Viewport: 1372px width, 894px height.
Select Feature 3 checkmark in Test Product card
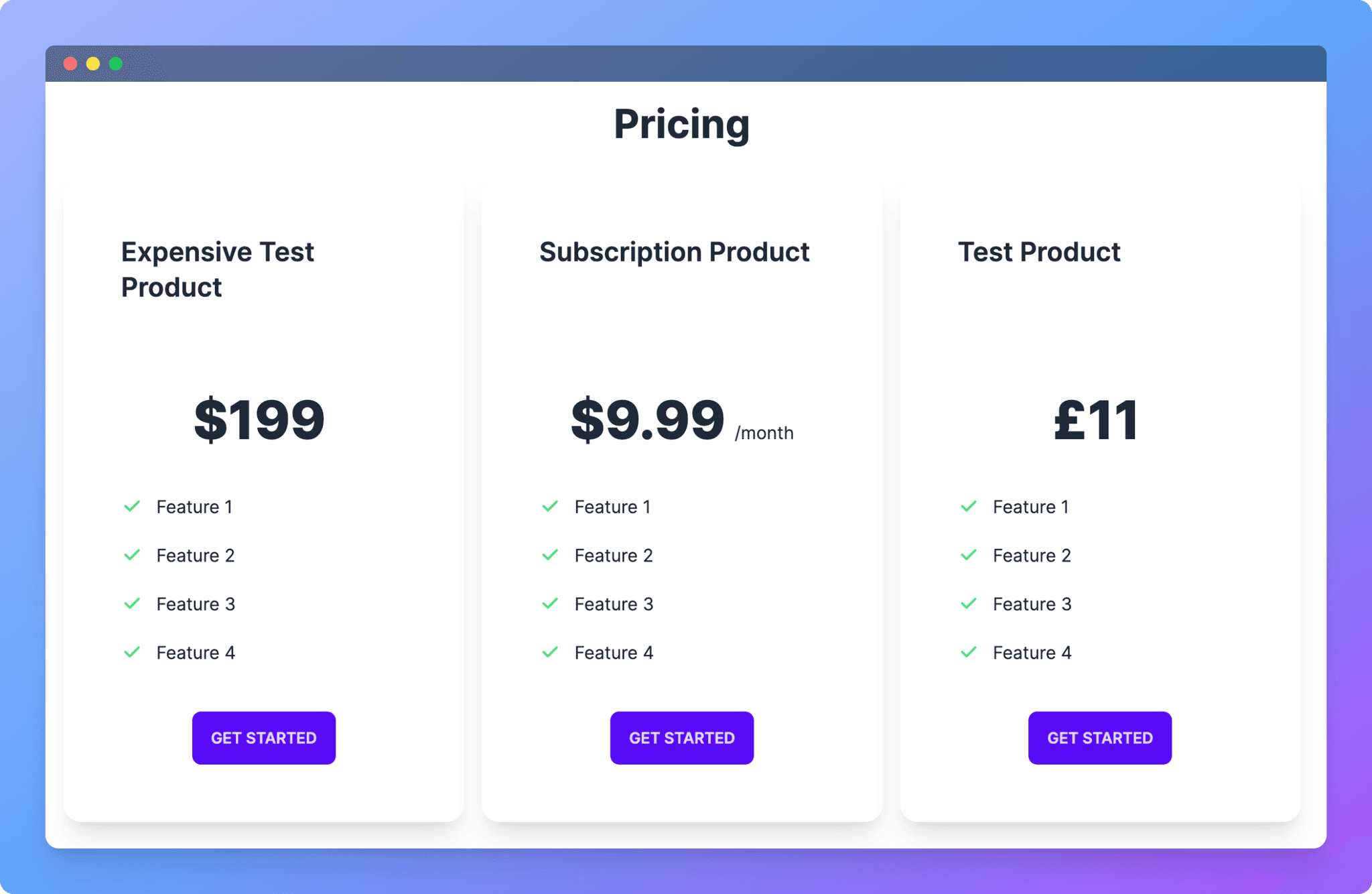coord(968,603)
